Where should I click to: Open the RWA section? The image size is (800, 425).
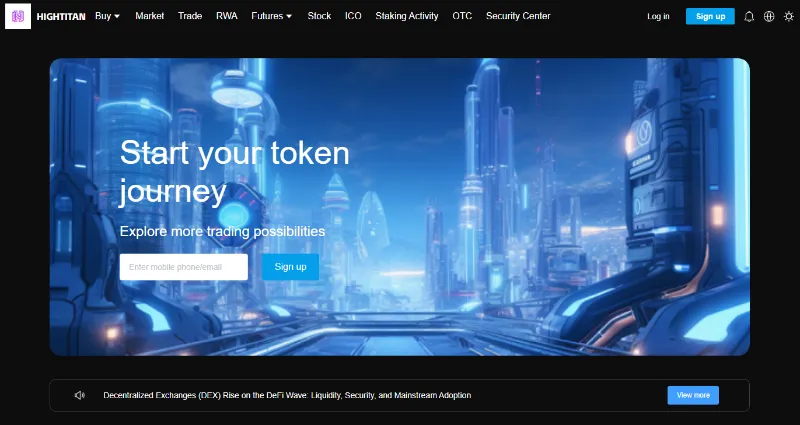[227, 16]
